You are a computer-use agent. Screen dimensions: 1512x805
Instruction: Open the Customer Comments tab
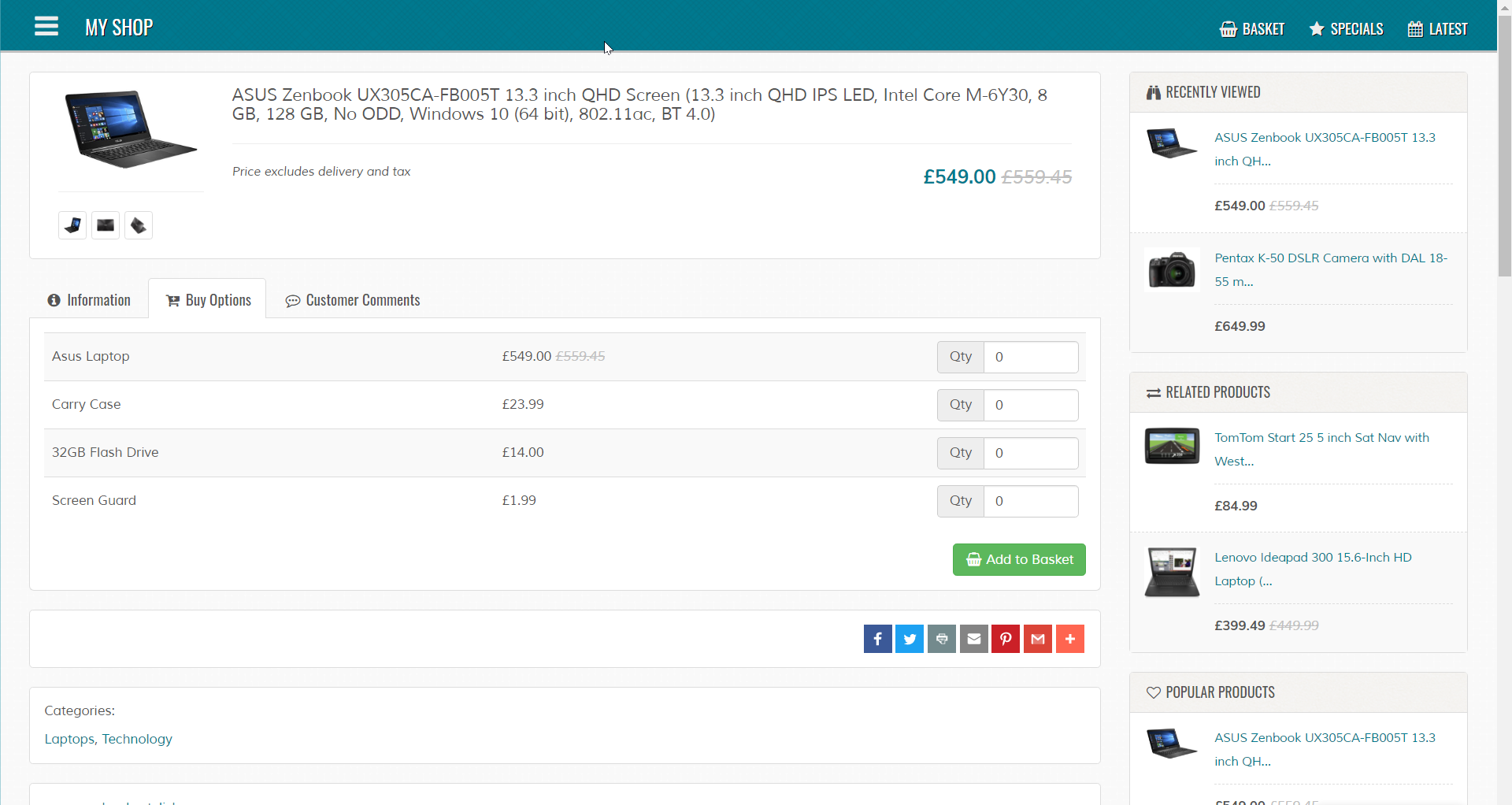pos(353,300)
